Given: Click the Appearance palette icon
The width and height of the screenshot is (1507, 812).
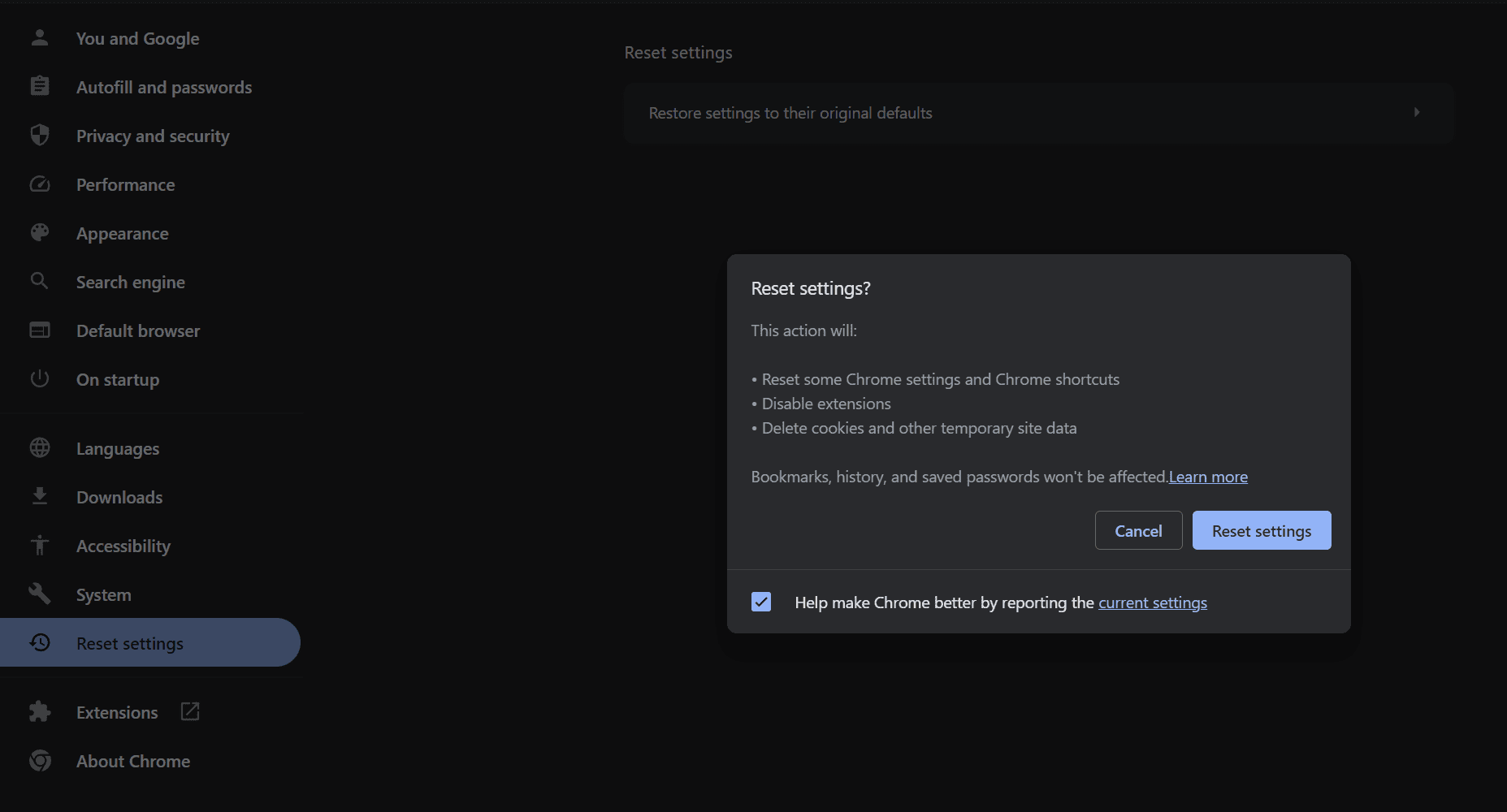Looking at the screenshot, I should [x=39, y=233].
